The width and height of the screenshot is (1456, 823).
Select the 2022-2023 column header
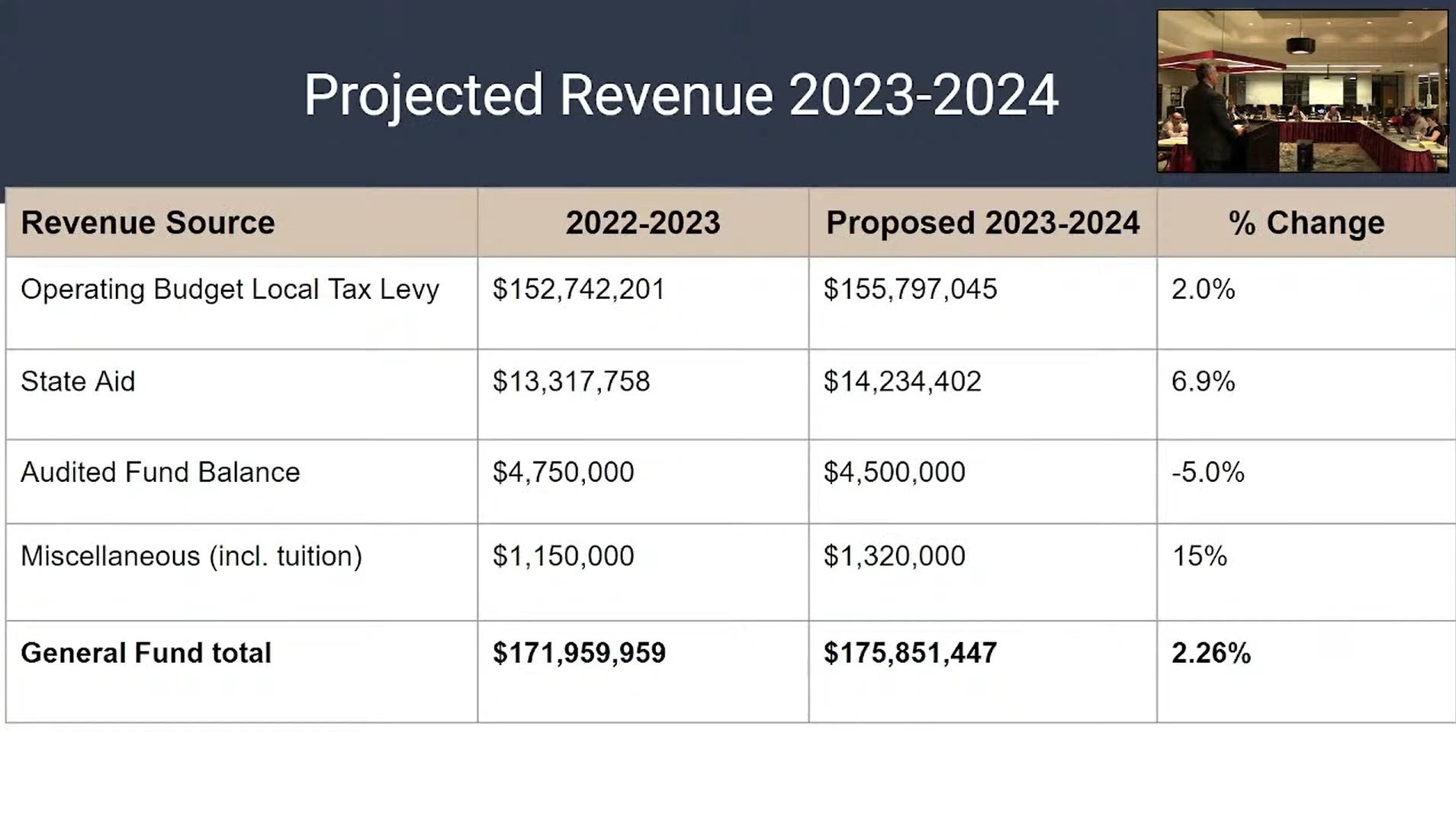(642, 223)
